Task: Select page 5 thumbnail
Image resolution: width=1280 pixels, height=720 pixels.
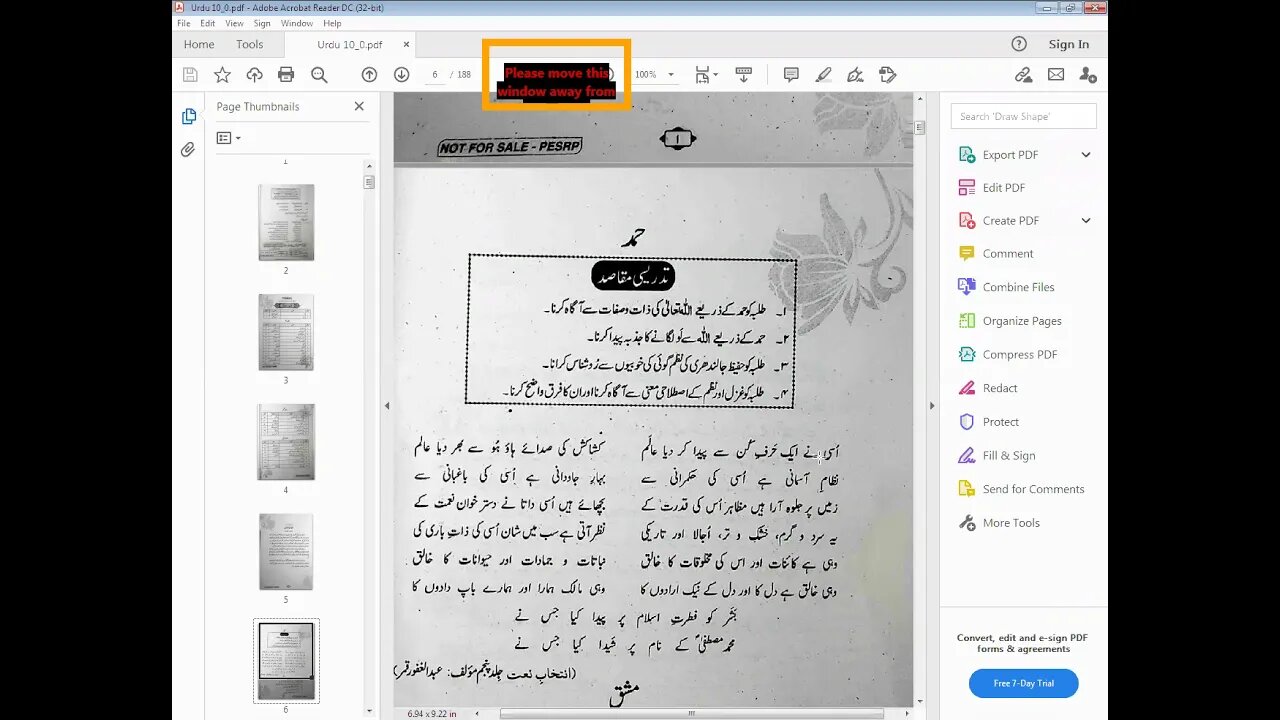Action: click(x=286, y=552)
